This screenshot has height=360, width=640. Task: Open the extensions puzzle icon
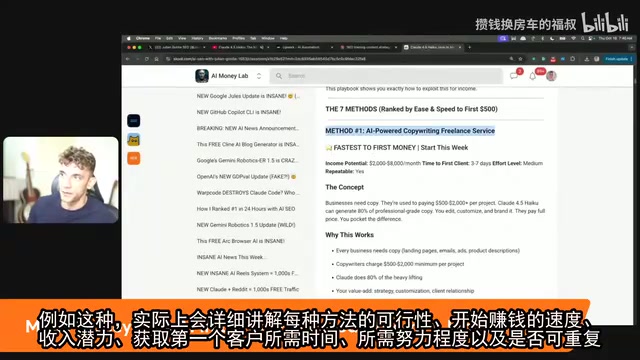click(573, 59)
